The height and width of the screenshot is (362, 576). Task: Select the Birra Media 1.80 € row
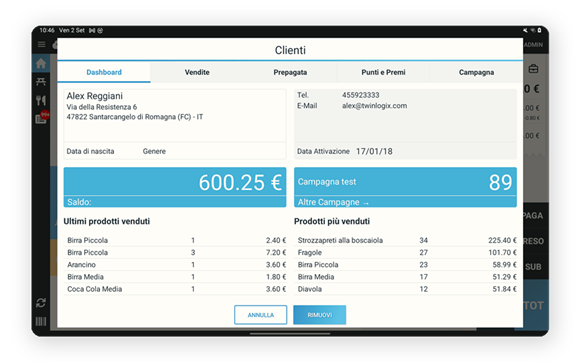[x=175, y=277]
